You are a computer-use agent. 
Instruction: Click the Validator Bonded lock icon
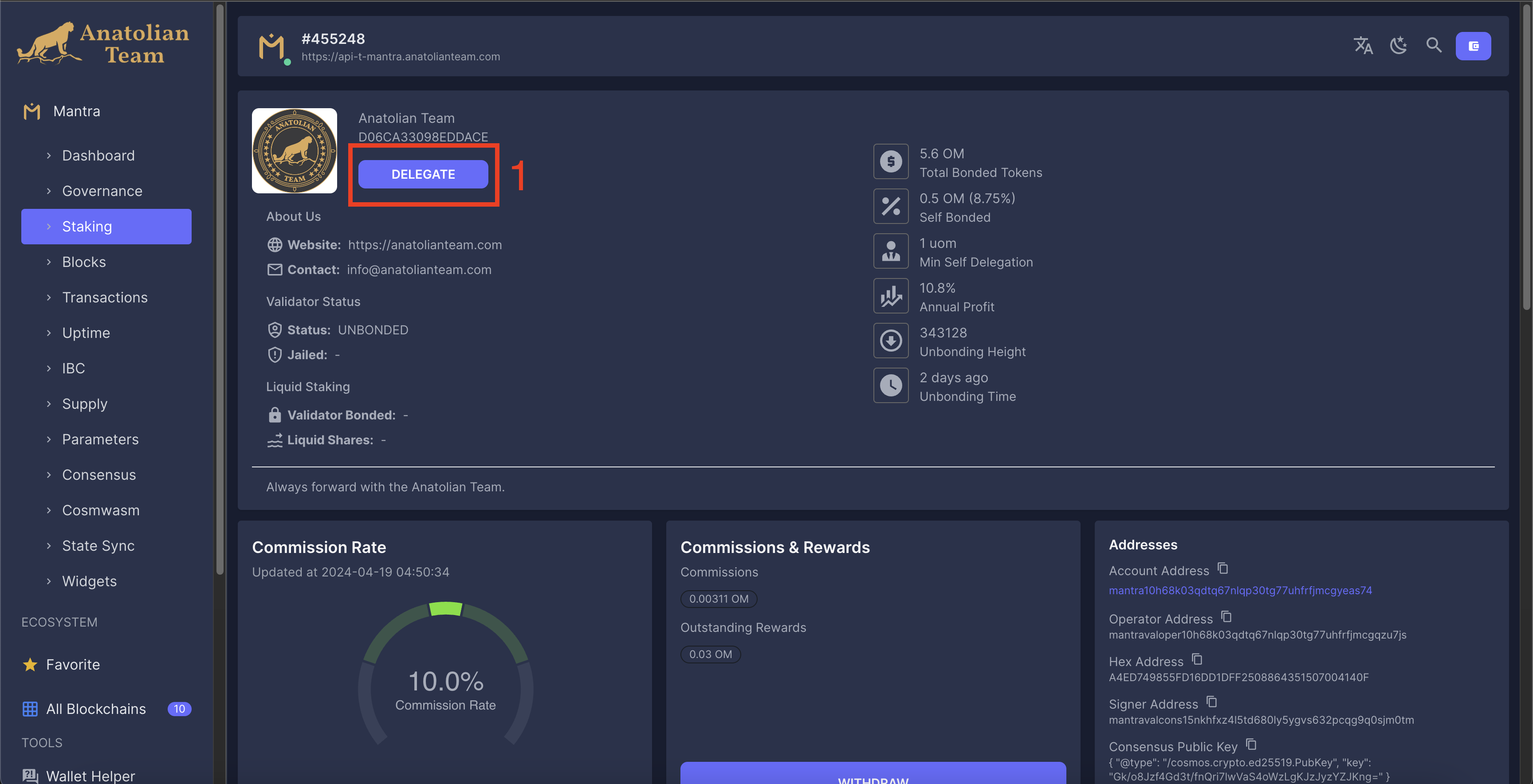point(274,415)
